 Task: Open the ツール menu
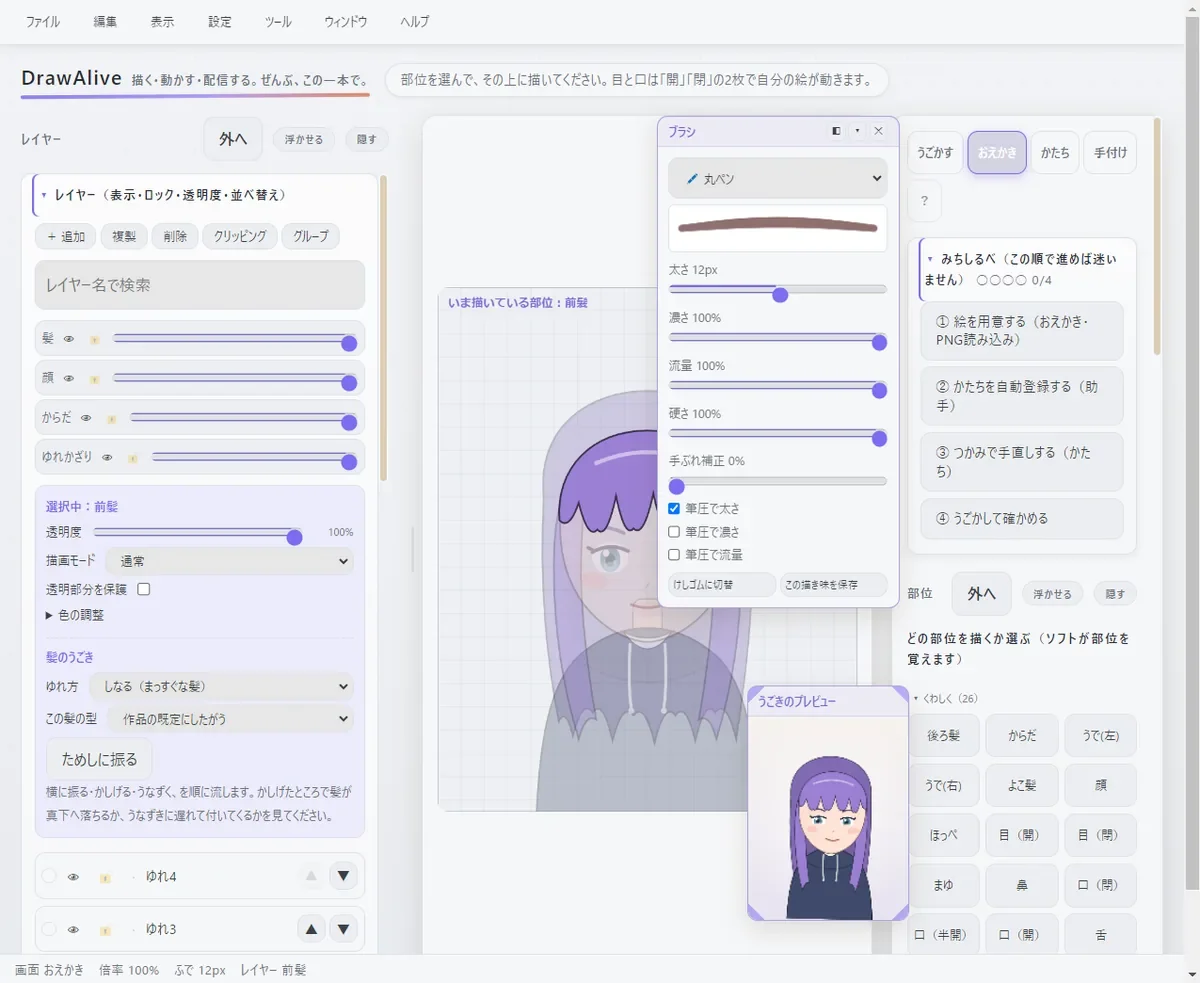pyautogui.click(x=279, y=21)
